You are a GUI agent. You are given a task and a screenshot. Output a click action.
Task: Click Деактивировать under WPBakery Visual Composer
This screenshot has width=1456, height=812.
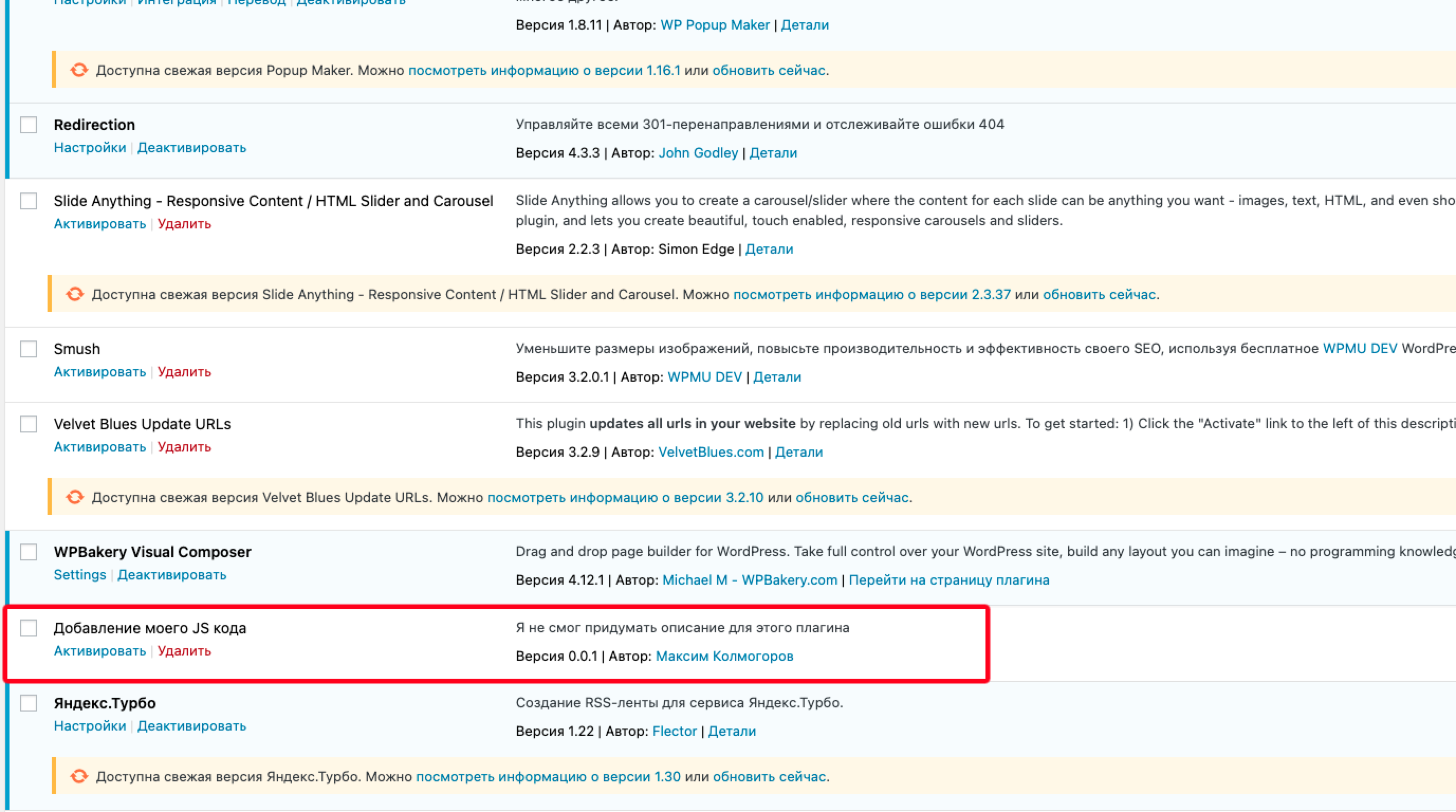(172, 575)
